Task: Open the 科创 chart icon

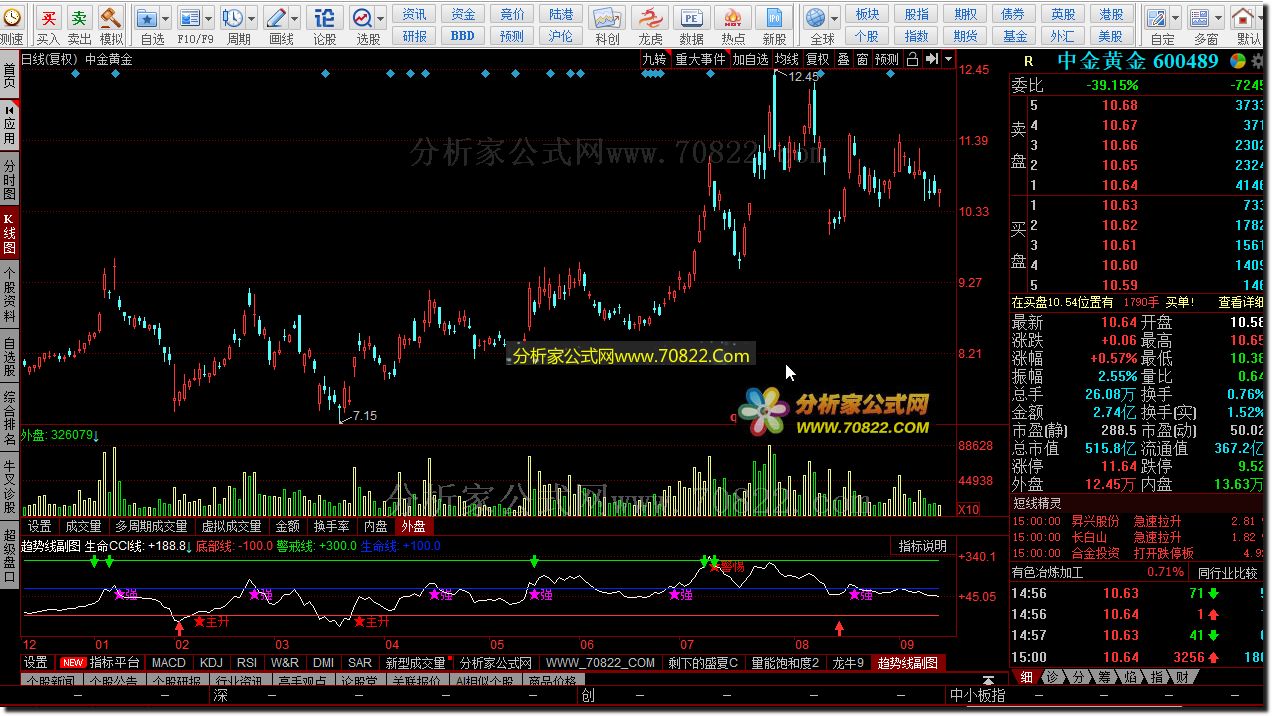Action: [606, 17]
